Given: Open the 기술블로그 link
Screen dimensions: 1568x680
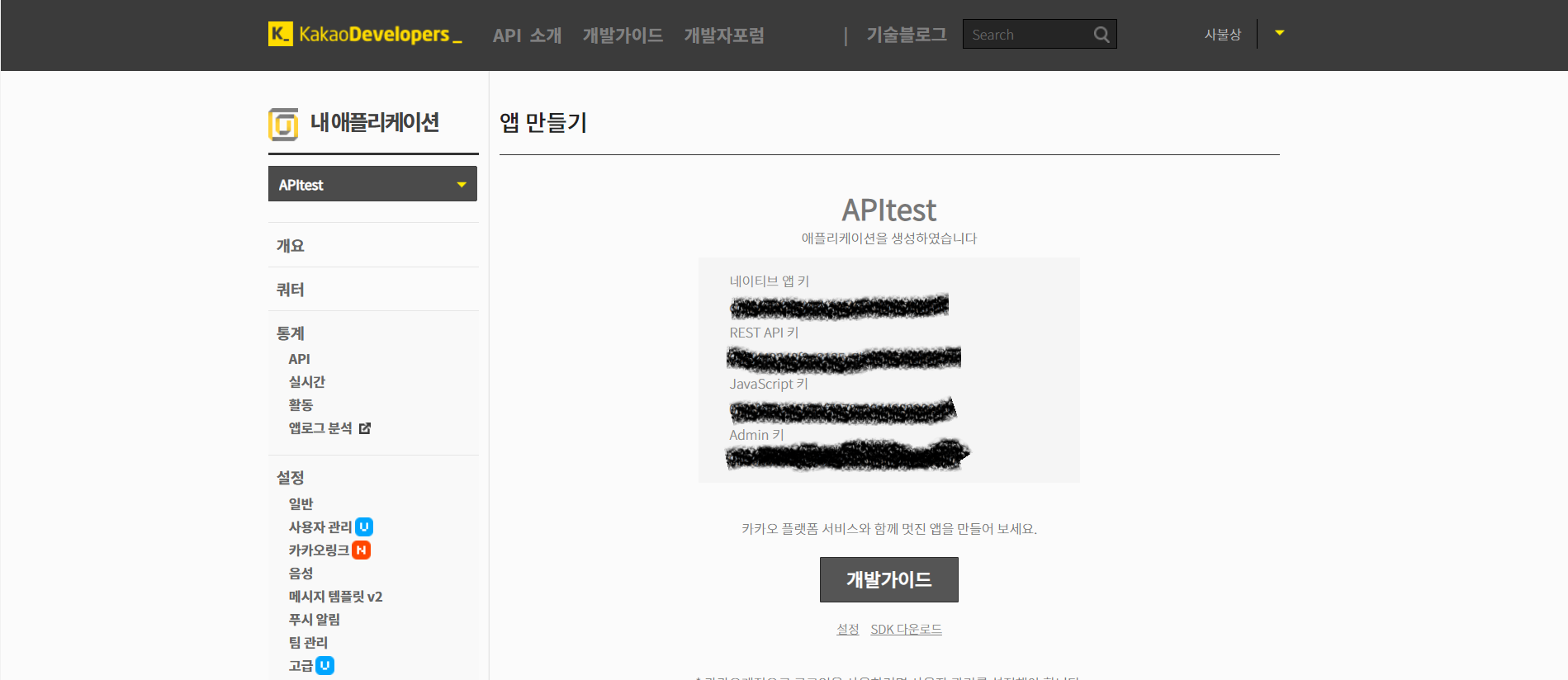Looking at the screenshot, I should pos(907,35).
